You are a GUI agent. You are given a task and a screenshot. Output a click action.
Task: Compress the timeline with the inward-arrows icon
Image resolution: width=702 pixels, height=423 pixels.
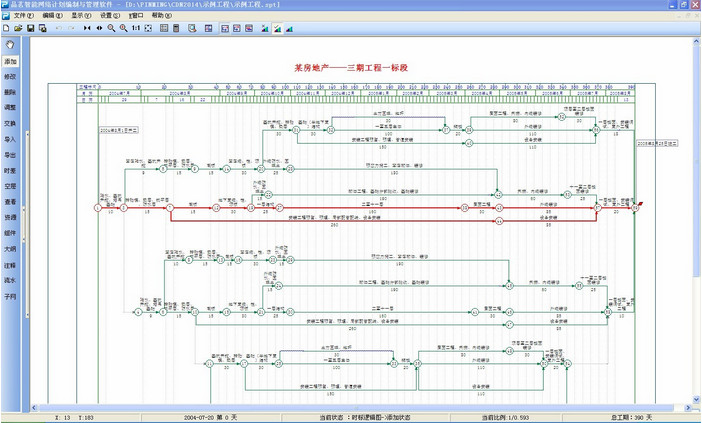coord(87,28)
